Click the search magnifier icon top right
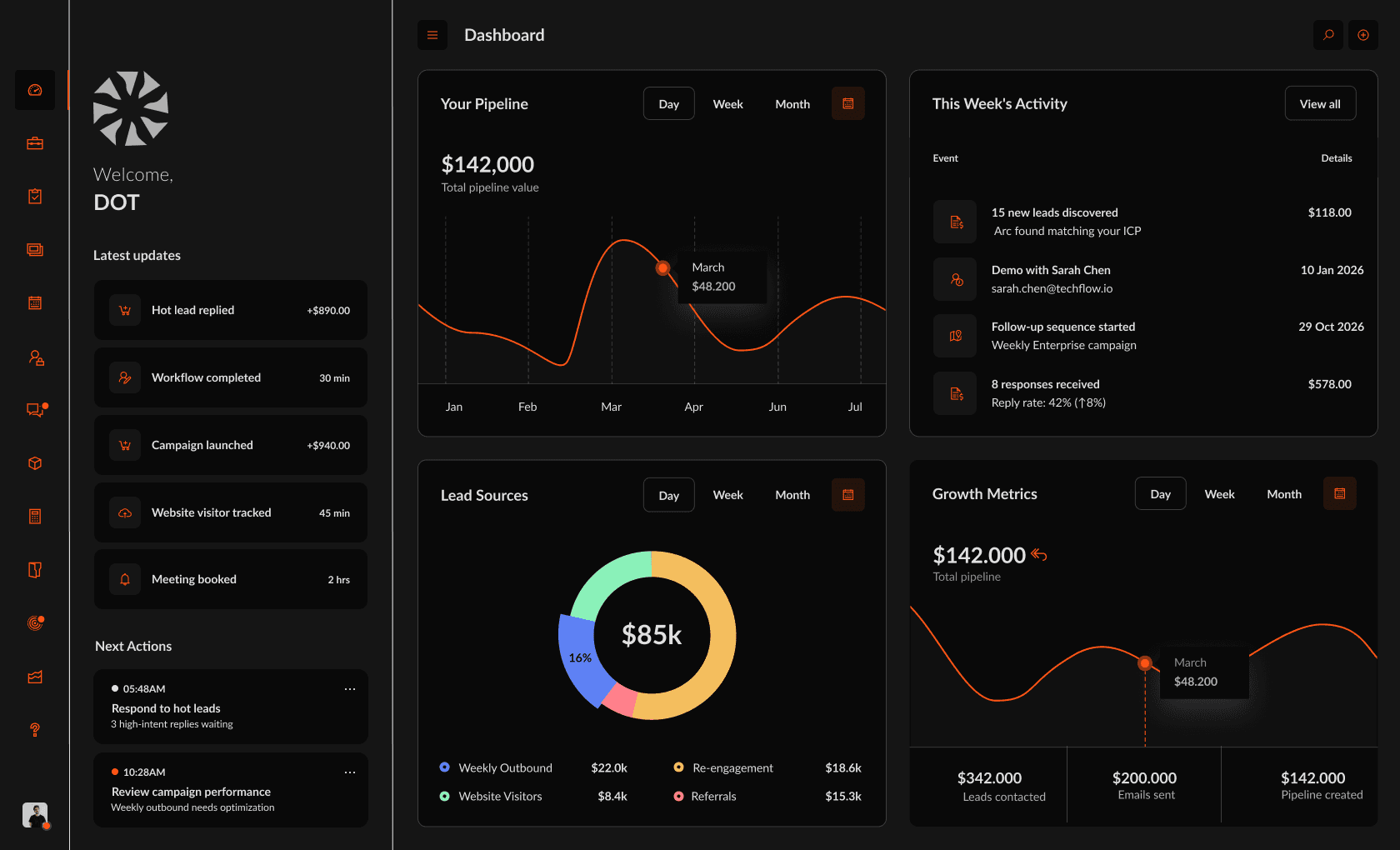Viewport: 1400px width, 850px height. pos(1327,35)
